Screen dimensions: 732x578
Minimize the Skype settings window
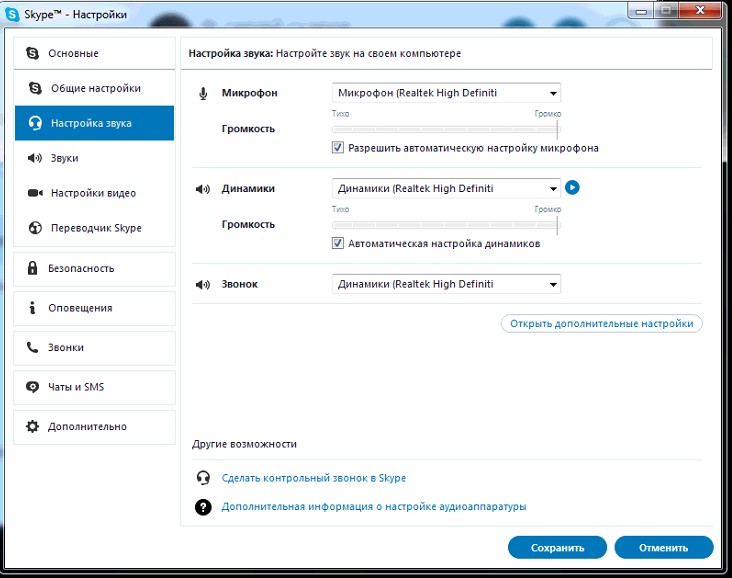point(641,11)
